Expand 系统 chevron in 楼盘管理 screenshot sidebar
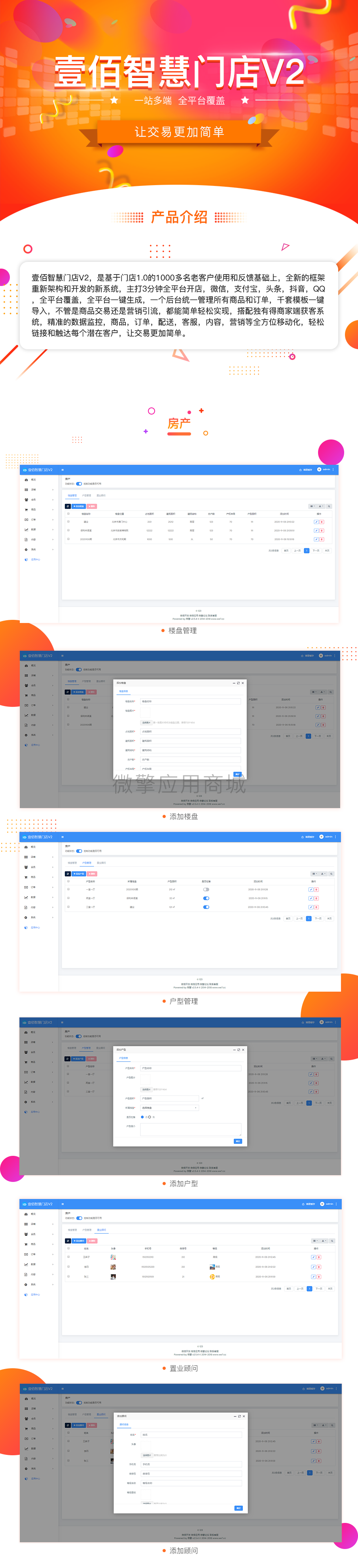 (x=53, y=550)
